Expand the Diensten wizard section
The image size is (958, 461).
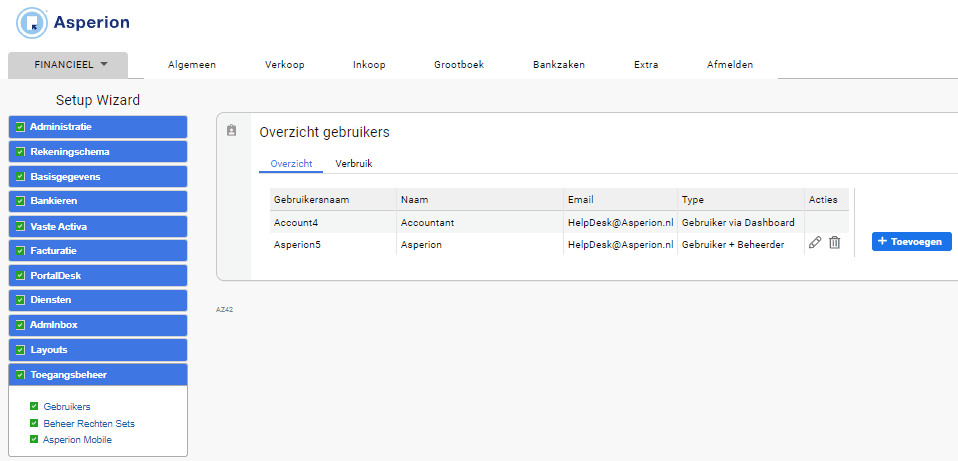[x=98, y=300]
